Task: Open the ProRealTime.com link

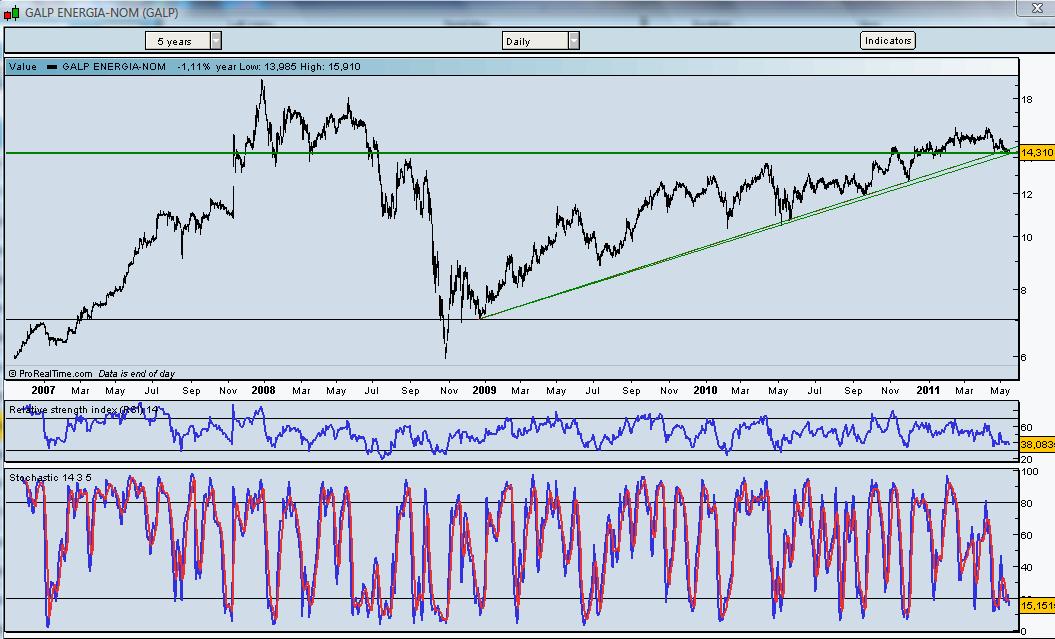Action: point(51,374)
